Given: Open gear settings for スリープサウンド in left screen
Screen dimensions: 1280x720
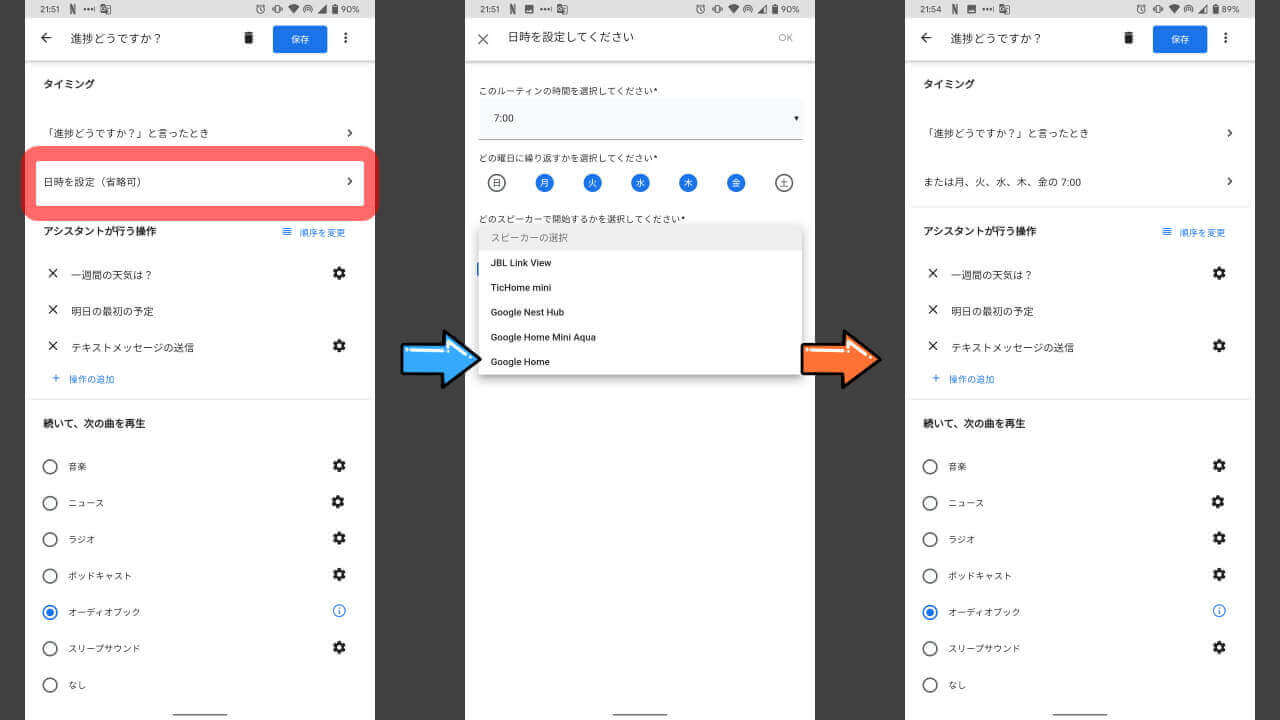Looking at the screenshot, I should (339, 647).
